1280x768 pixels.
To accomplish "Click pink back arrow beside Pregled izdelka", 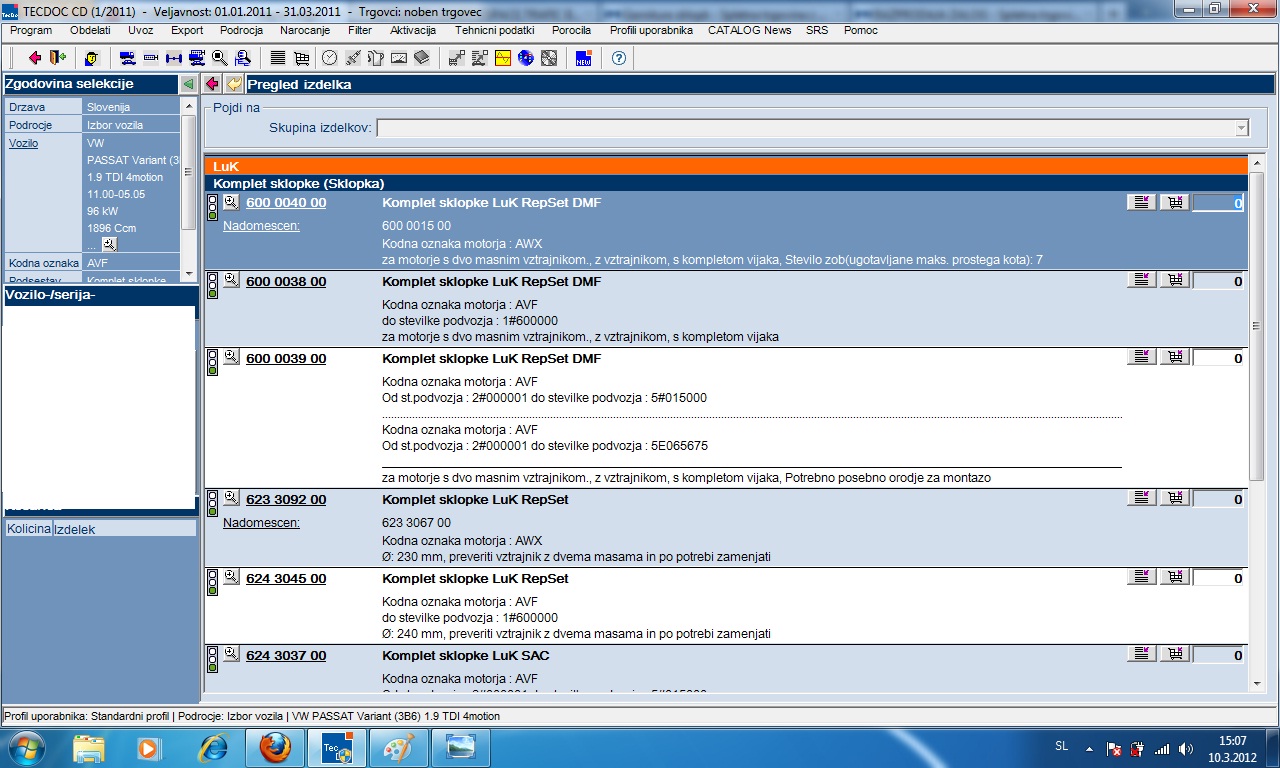I will click(x=213, y=84).
